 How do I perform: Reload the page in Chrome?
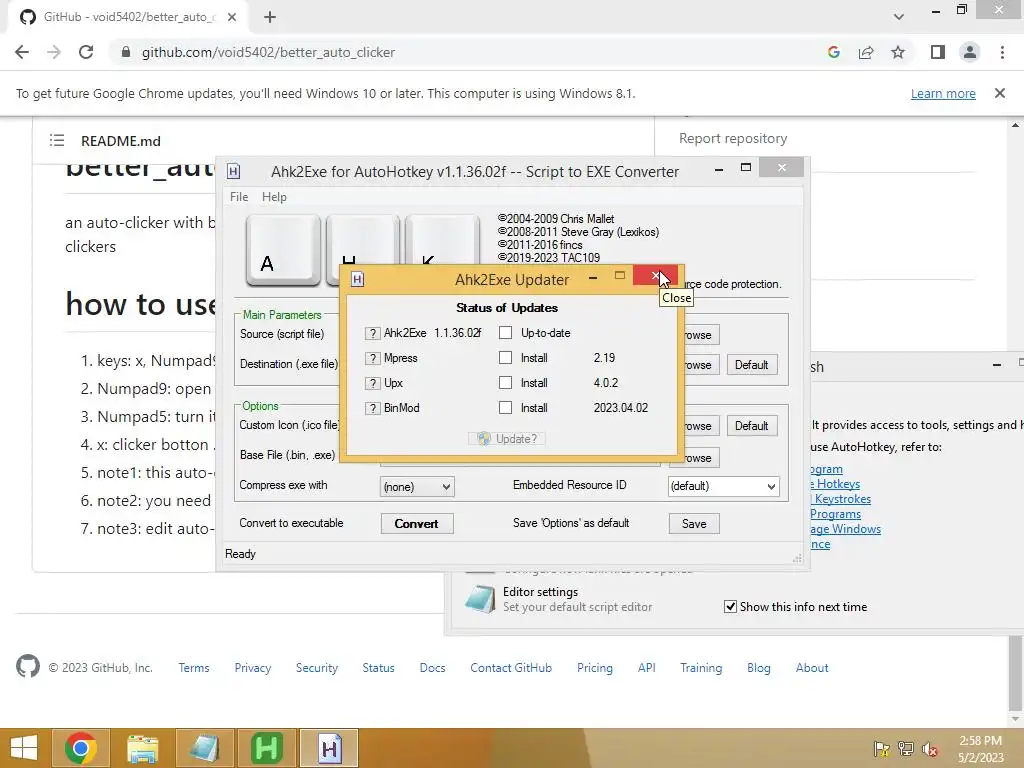[x=86, y=52]
